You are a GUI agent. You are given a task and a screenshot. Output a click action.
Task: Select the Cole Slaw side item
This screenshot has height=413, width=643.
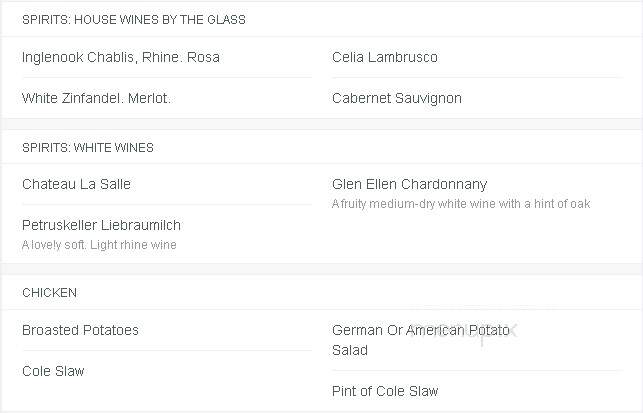pyautogui.click(x=53, y=371)
